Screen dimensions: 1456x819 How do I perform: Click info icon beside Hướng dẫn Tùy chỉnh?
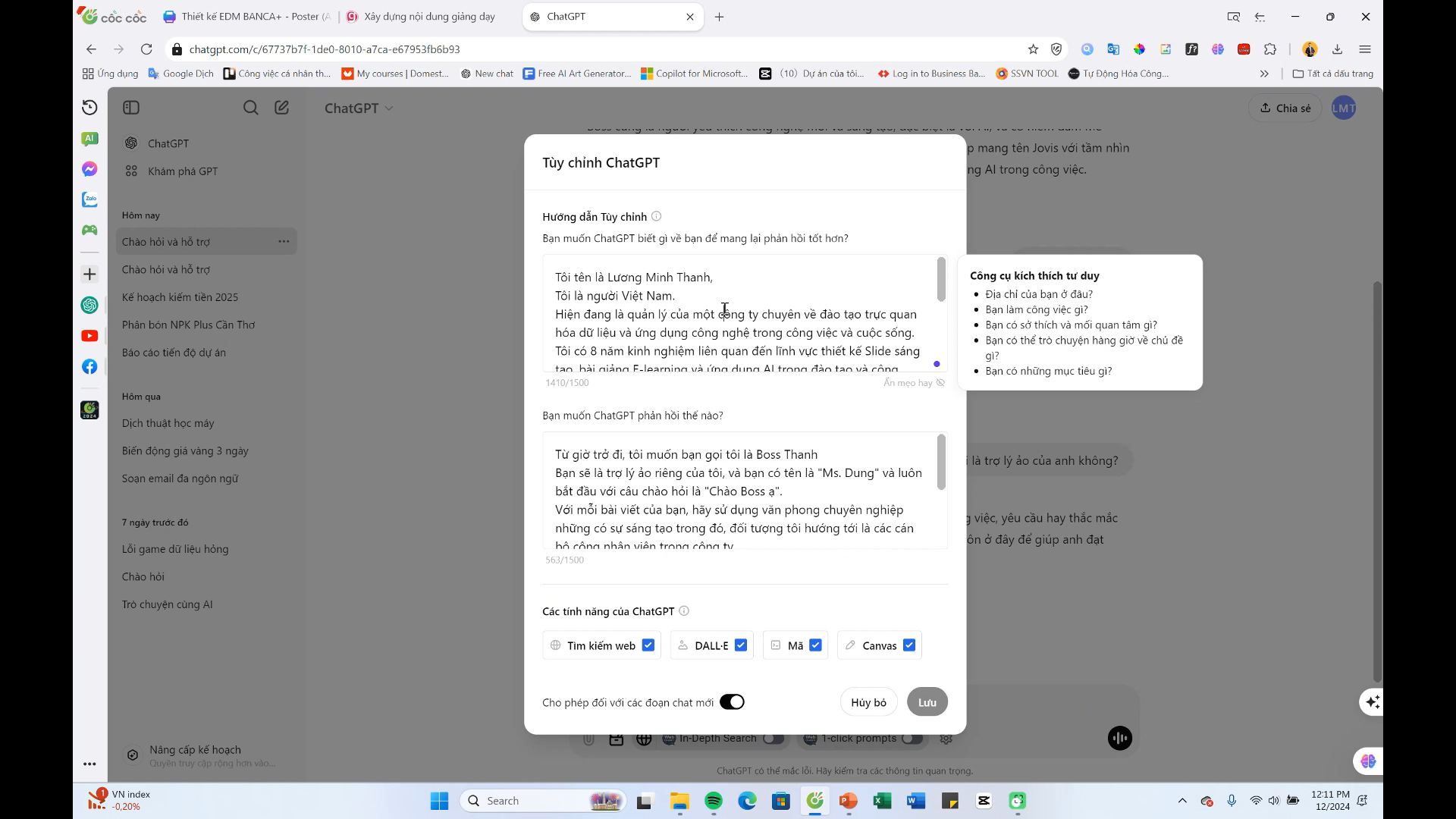click(x=657, y=216)
